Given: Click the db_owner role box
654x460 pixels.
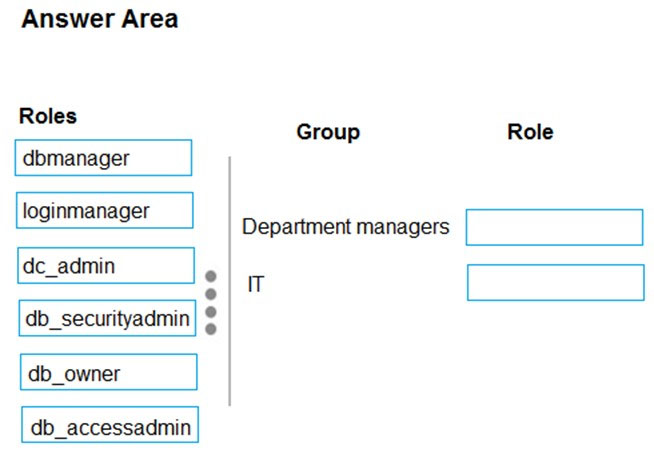Looking at the screenshot, I should pyautogui.click(x=108, y=372).
